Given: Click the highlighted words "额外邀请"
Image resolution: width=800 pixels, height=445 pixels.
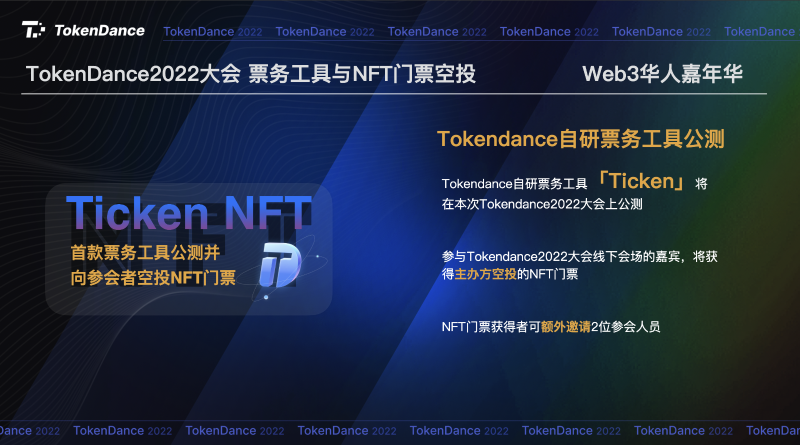Looking at the screenshot, I should pyautogui.click(x=565, y=327).
